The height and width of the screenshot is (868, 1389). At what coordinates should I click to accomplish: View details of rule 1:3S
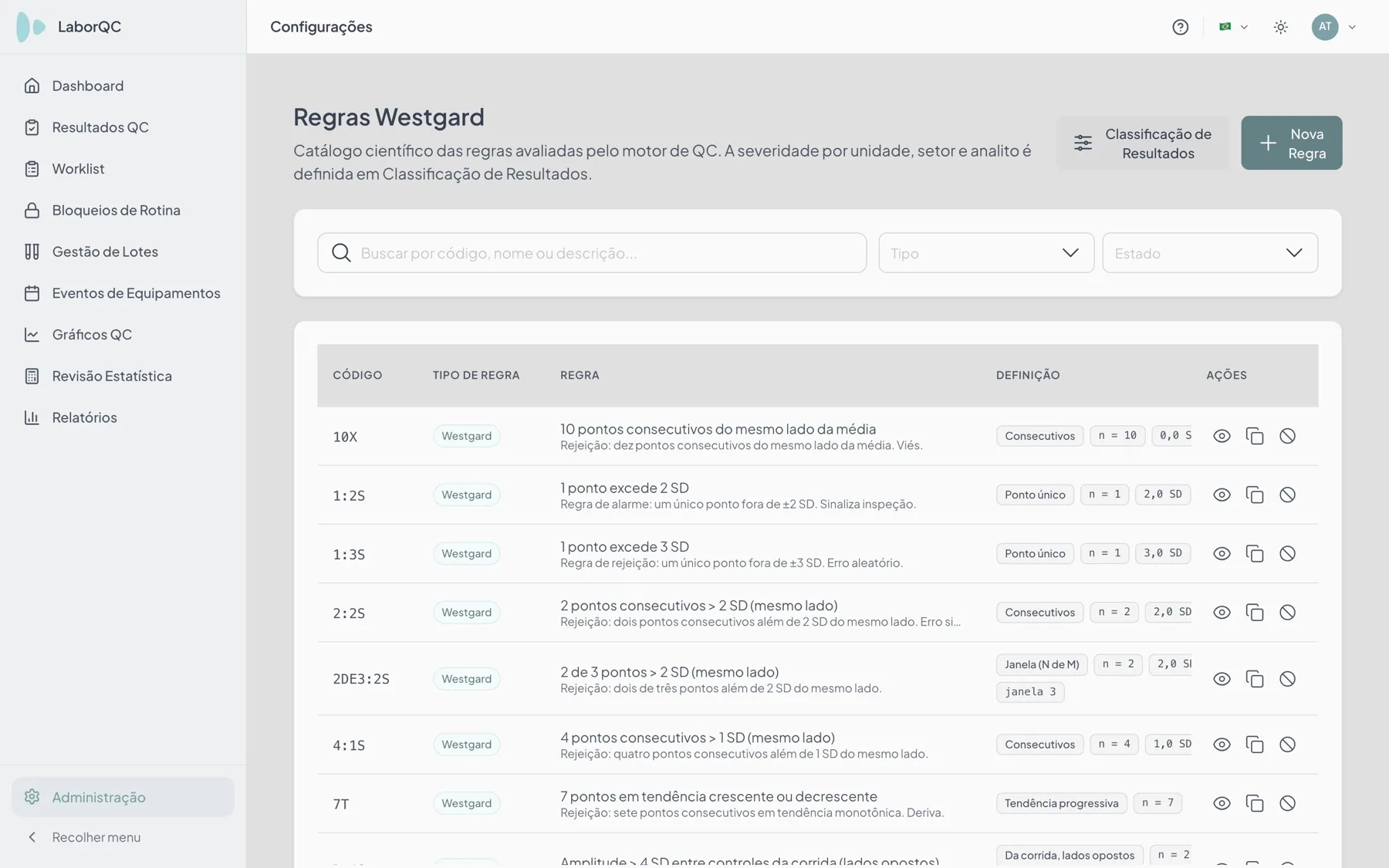1222,553
